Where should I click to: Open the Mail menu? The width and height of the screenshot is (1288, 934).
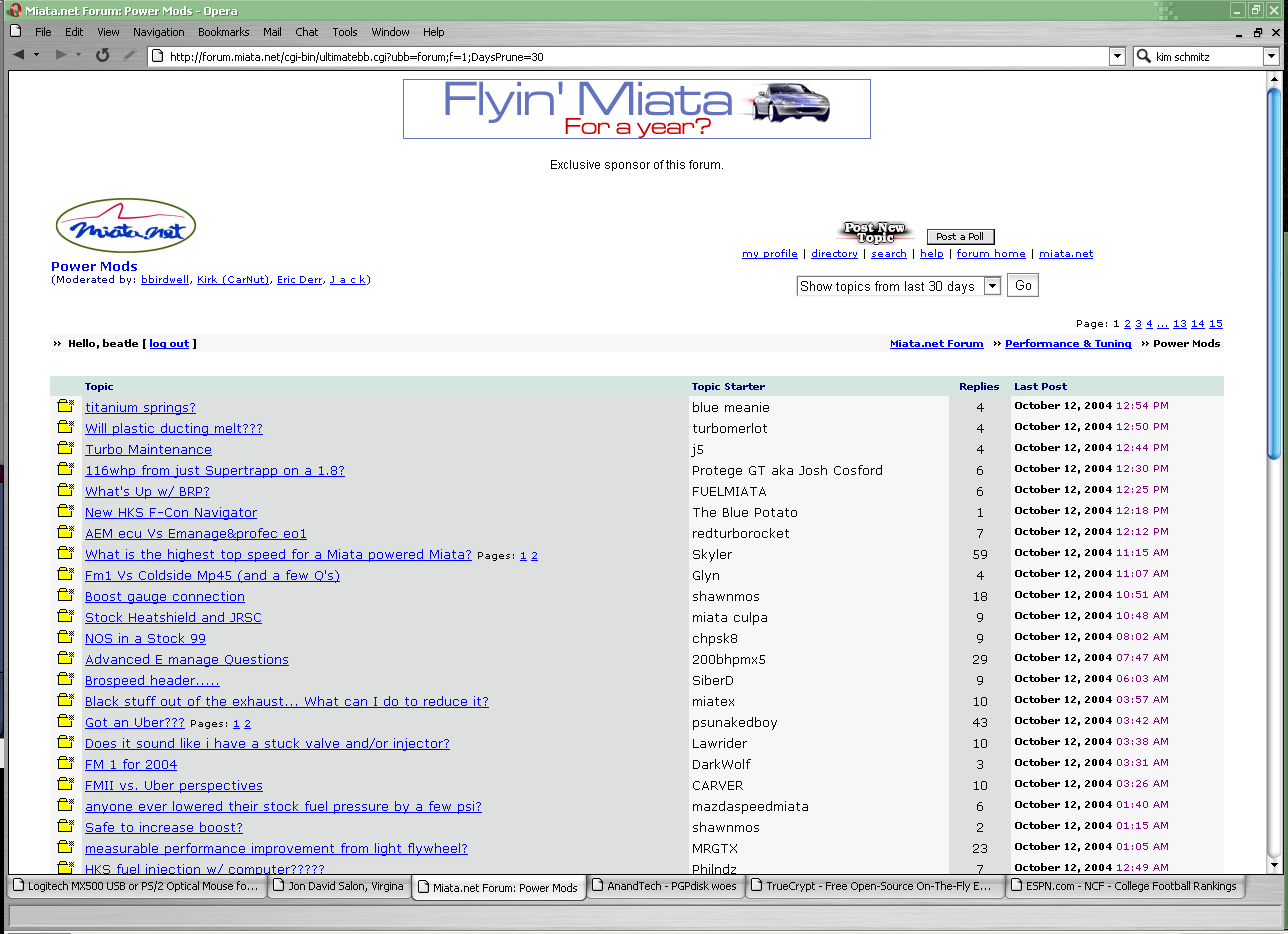pyautogui.click(x=272, y=32)
